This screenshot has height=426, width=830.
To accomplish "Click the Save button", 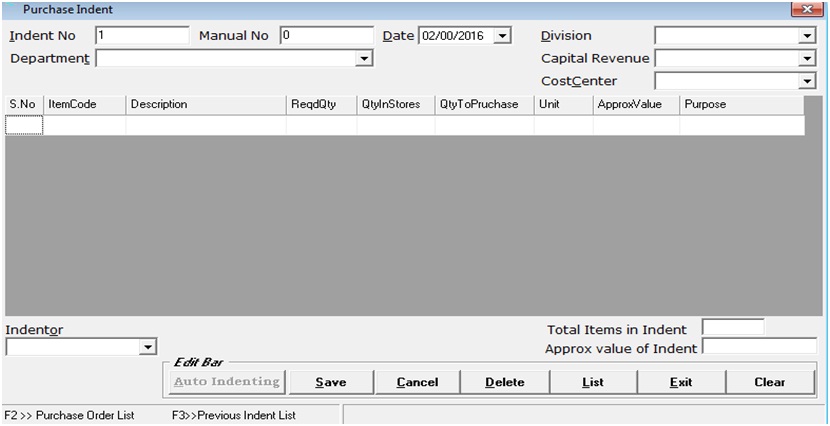I will [x=330, y=382].
